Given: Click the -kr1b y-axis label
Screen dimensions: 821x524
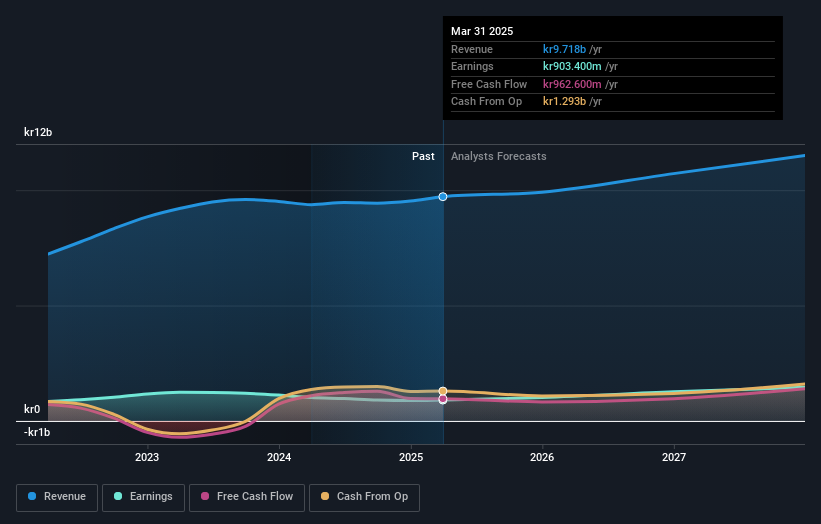Looking at the screenshot, I should 37,432.
